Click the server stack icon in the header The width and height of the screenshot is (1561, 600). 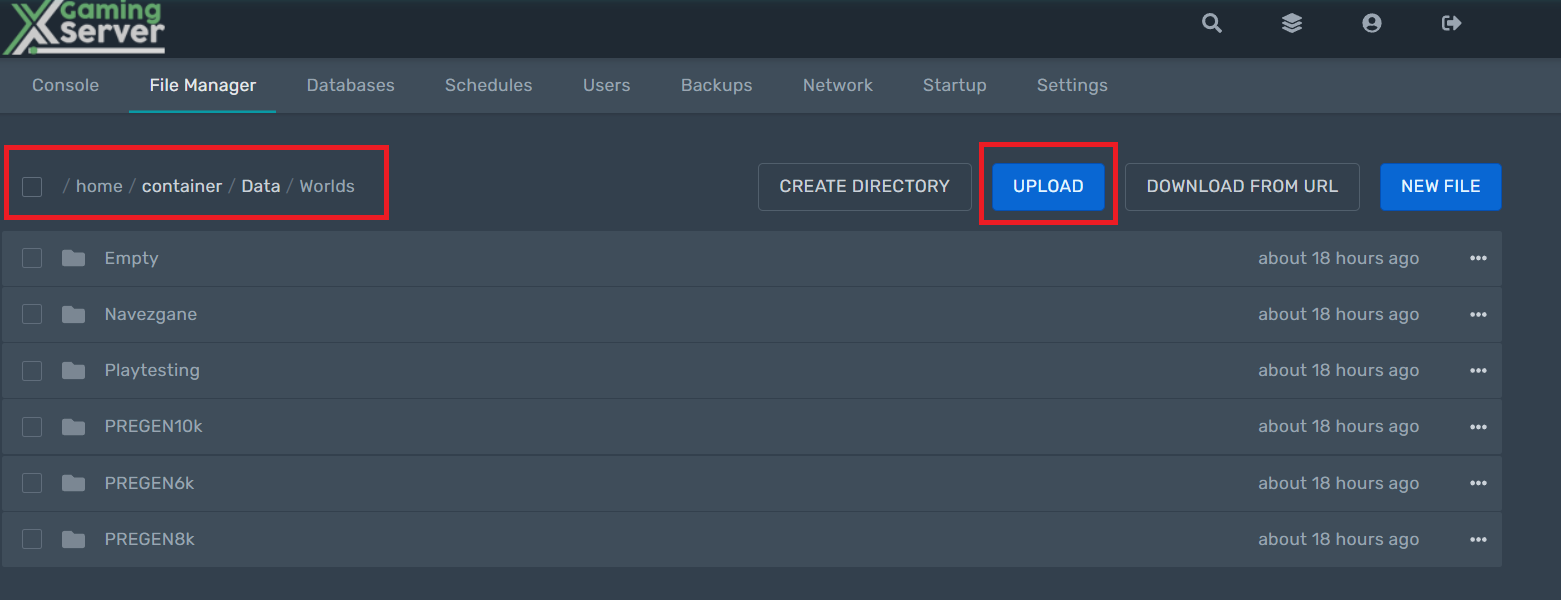1291,23
